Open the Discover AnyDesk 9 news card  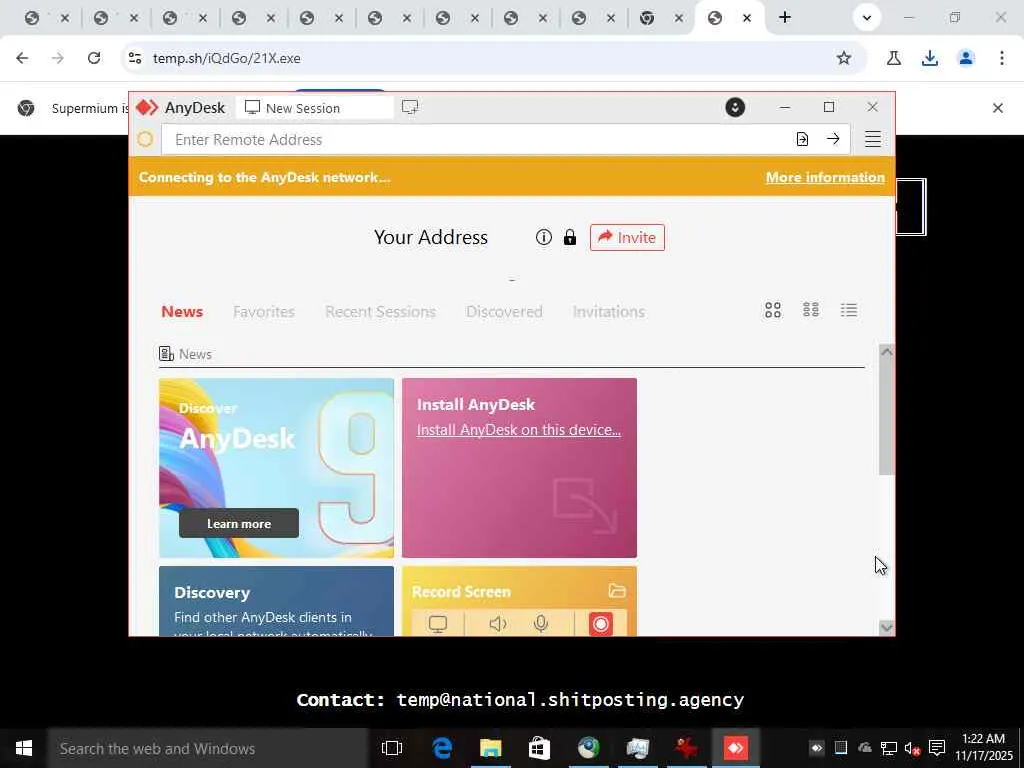pos(276,468)
